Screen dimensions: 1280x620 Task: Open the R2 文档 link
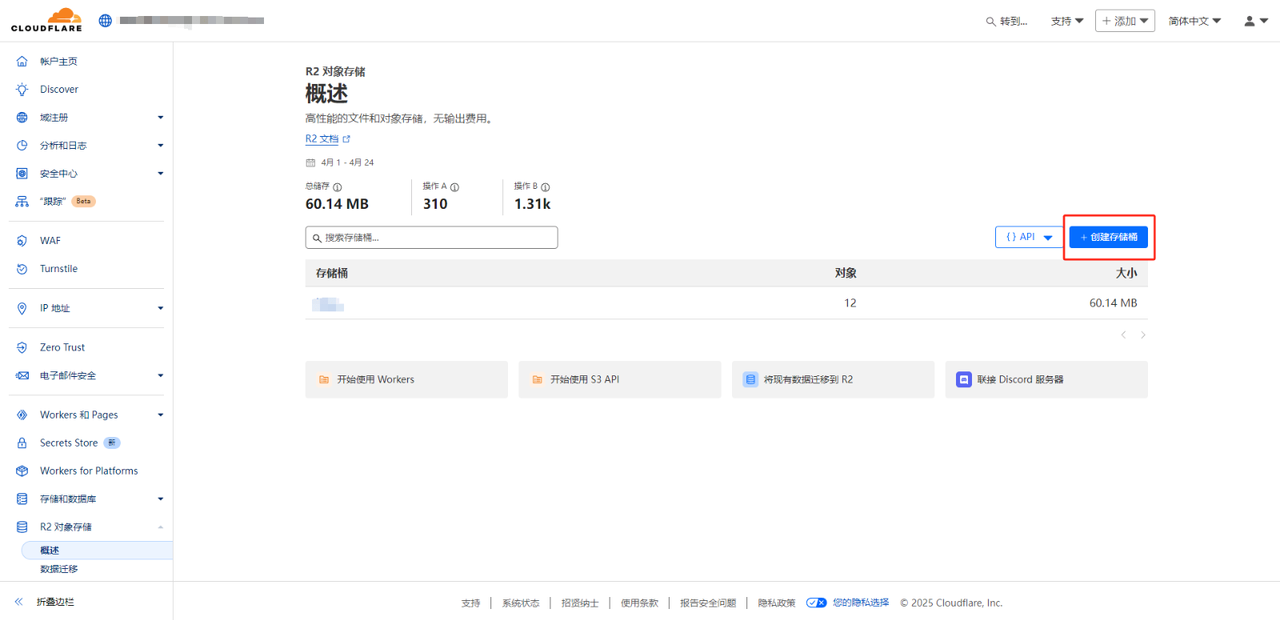click(322, 139)
